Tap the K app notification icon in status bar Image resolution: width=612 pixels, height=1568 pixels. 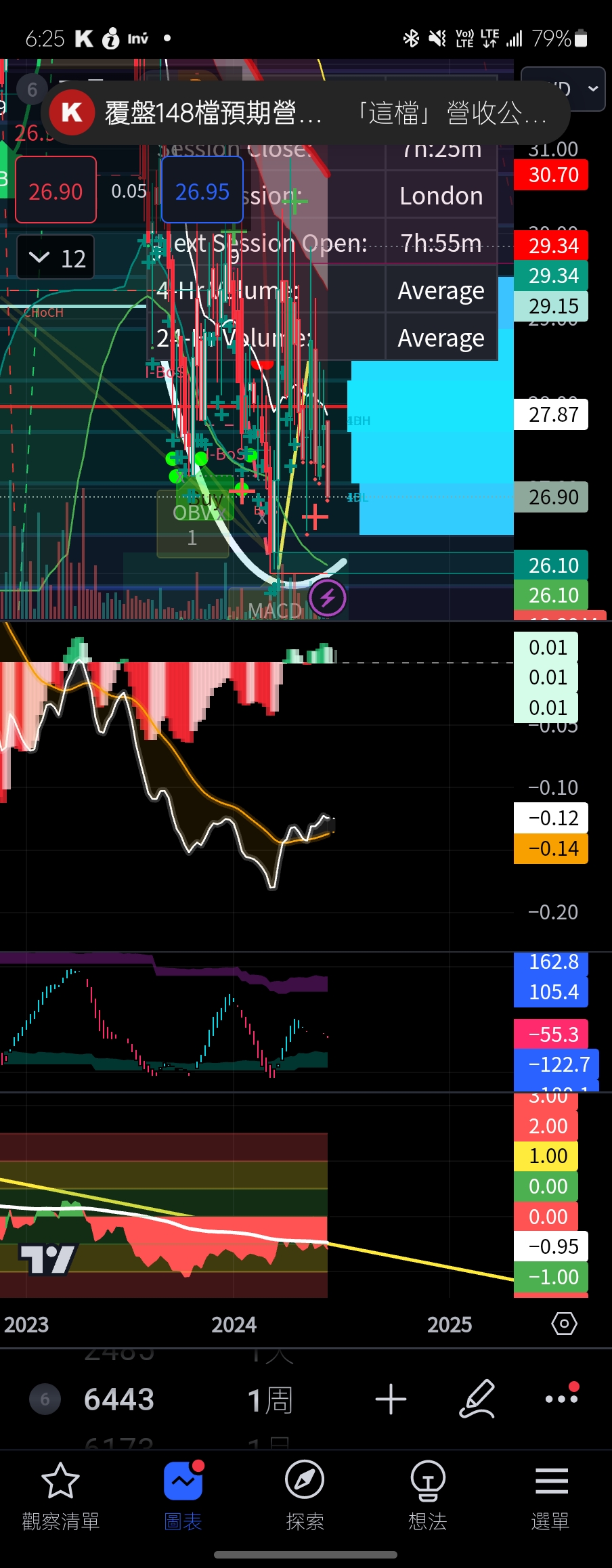point(84,39)
